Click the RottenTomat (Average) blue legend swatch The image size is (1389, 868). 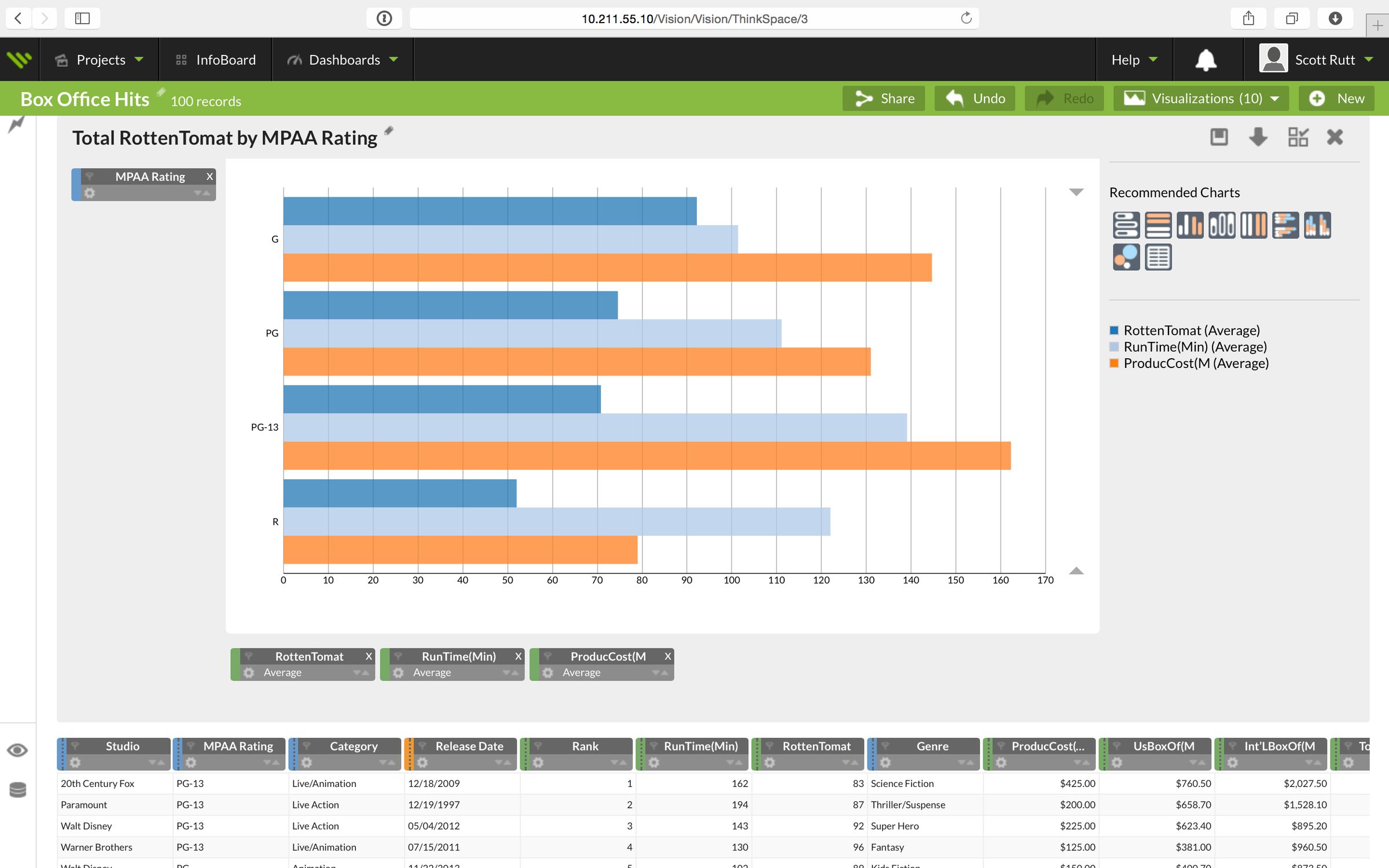coord(1114,330)
